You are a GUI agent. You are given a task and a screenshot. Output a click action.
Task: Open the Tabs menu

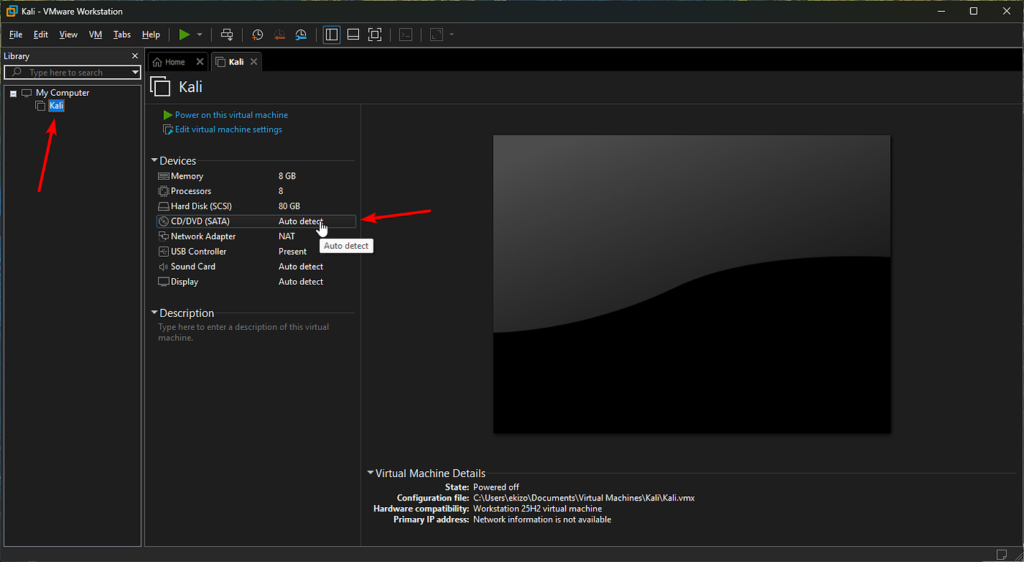tap(122, 35)
